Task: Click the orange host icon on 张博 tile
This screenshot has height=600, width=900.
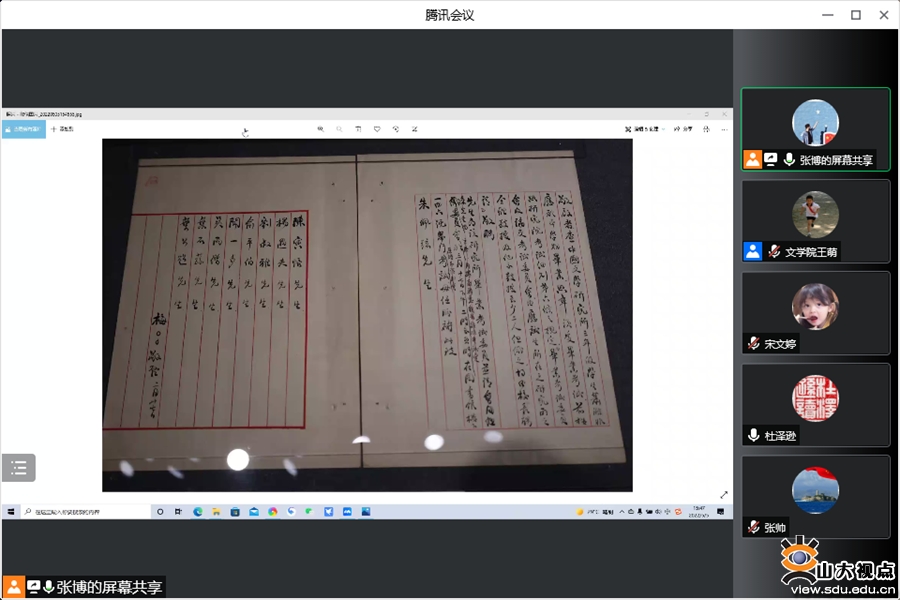Action: coord(753,160)
